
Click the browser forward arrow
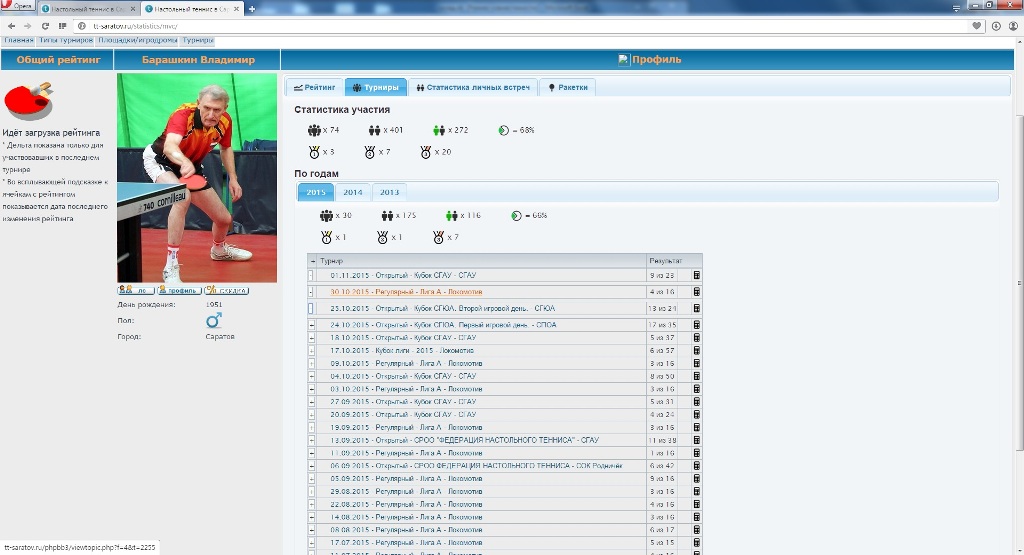pos(27,26)
